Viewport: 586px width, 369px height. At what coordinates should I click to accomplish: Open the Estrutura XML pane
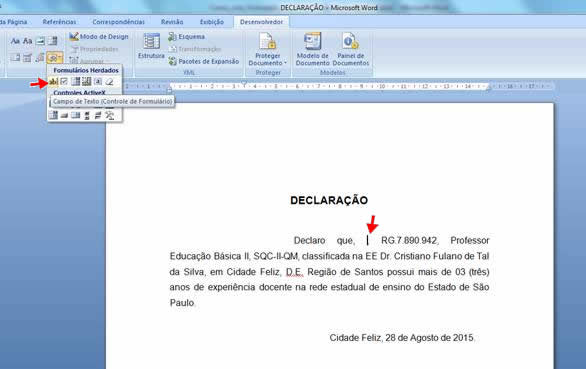click(x=151, y=46)
